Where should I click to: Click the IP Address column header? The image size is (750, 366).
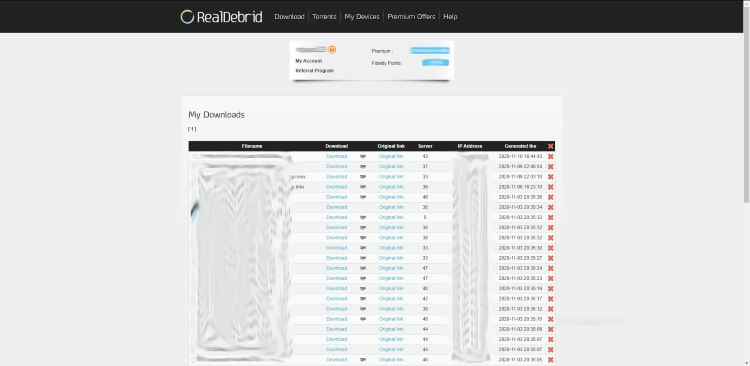[x=470, y=146]
